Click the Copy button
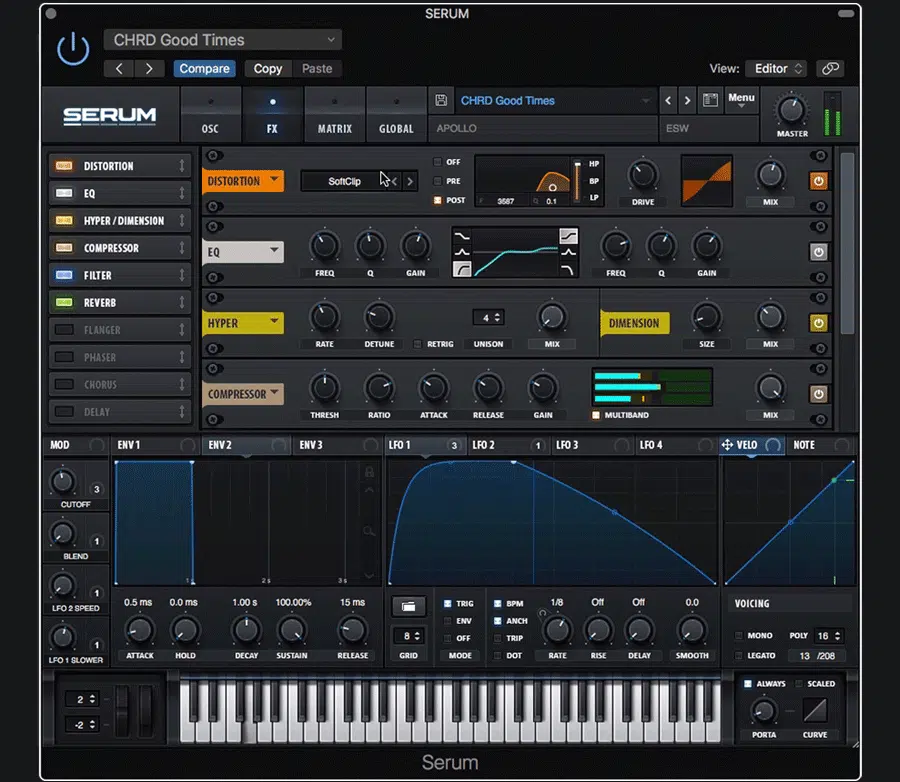This screenshot has height=782, width=900. (x=268, y=68)
